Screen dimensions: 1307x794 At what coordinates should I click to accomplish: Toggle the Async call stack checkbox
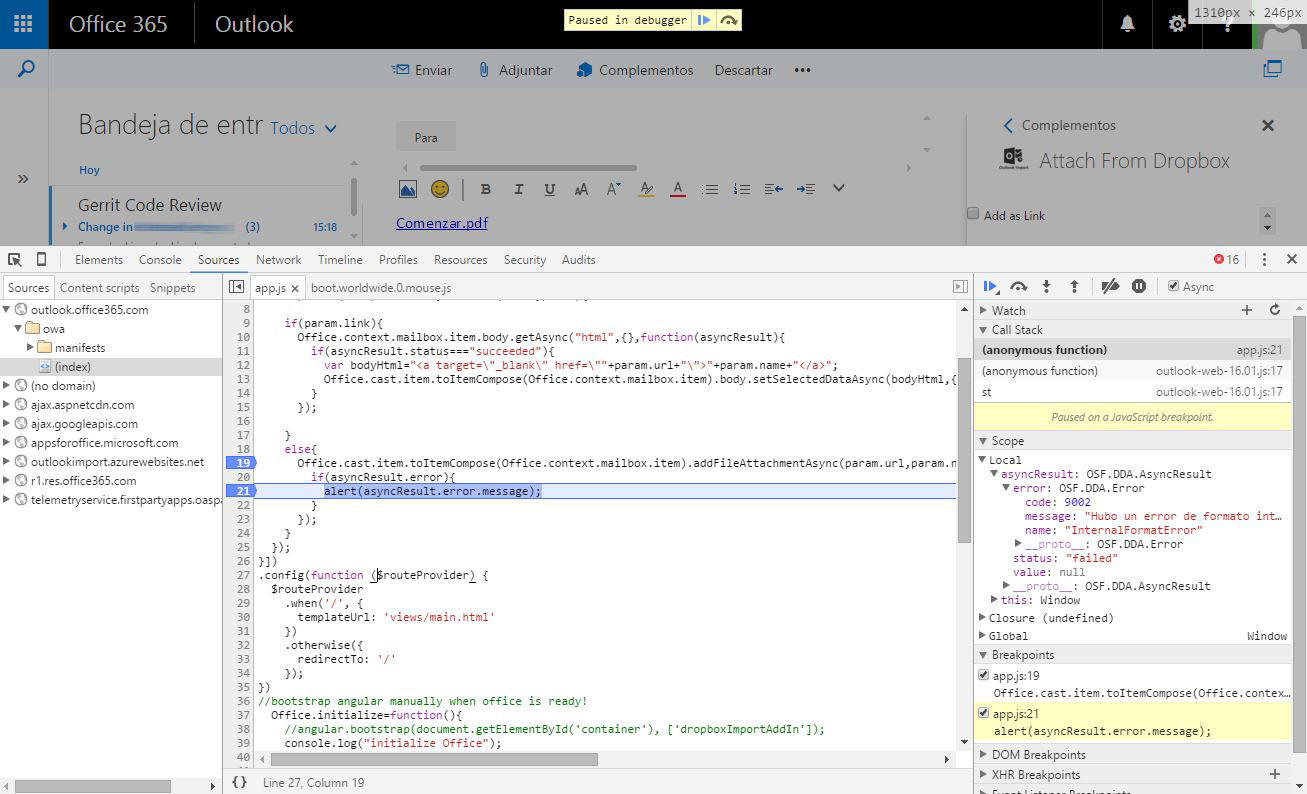click(1174, 287)
